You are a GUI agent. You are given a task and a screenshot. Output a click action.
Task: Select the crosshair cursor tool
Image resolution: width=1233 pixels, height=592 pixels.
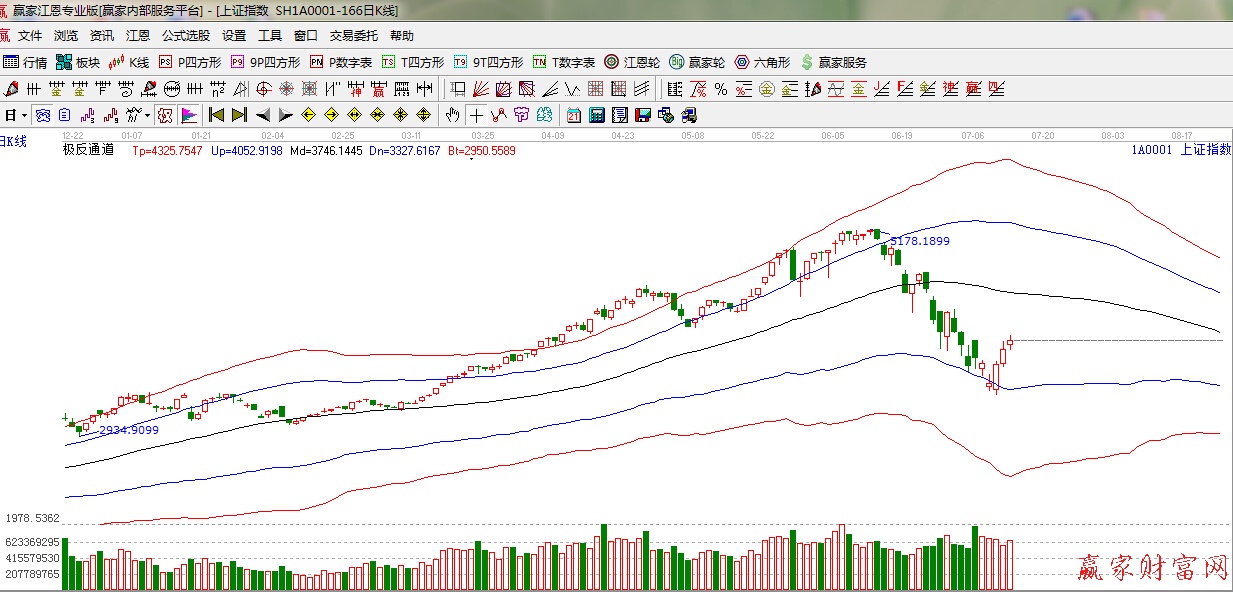pos(477,114)
